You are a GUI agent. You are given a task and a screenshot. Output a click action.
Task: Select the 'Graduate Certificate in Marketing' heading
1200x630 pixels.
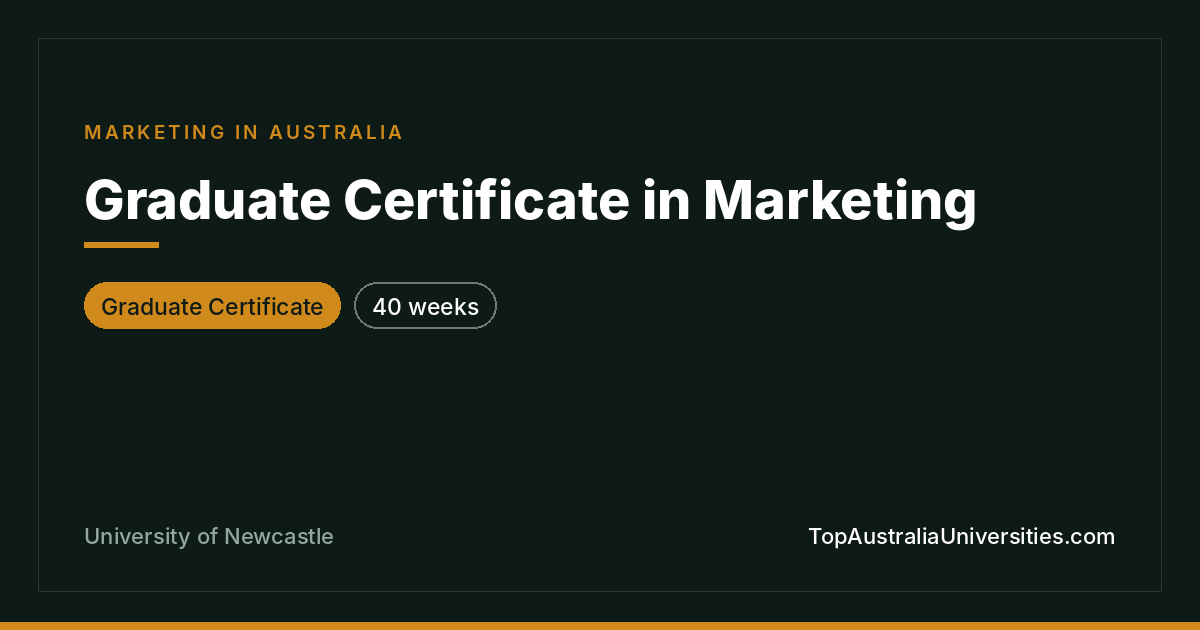[530, 200]
